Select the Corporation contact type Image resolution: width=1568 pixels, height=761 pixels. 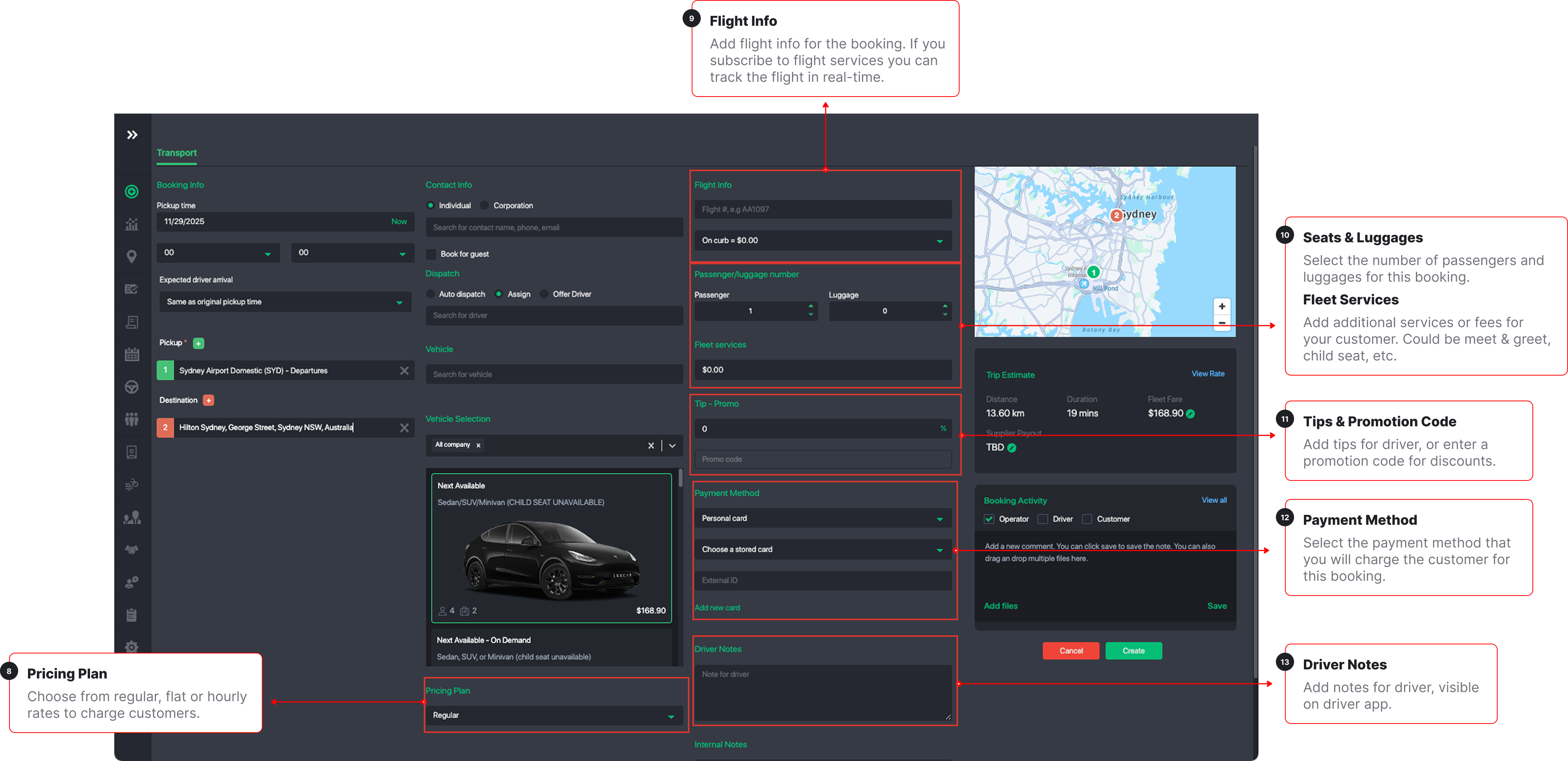[485, 205]
